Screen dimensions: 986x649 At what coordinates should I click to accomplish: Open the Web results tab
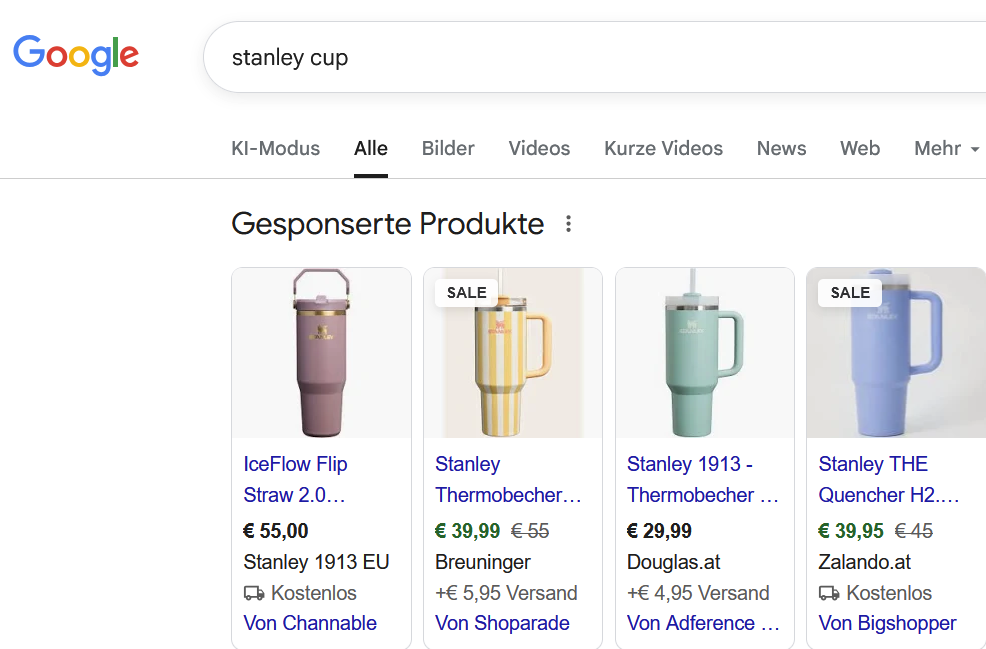click(x=860, y=149)
